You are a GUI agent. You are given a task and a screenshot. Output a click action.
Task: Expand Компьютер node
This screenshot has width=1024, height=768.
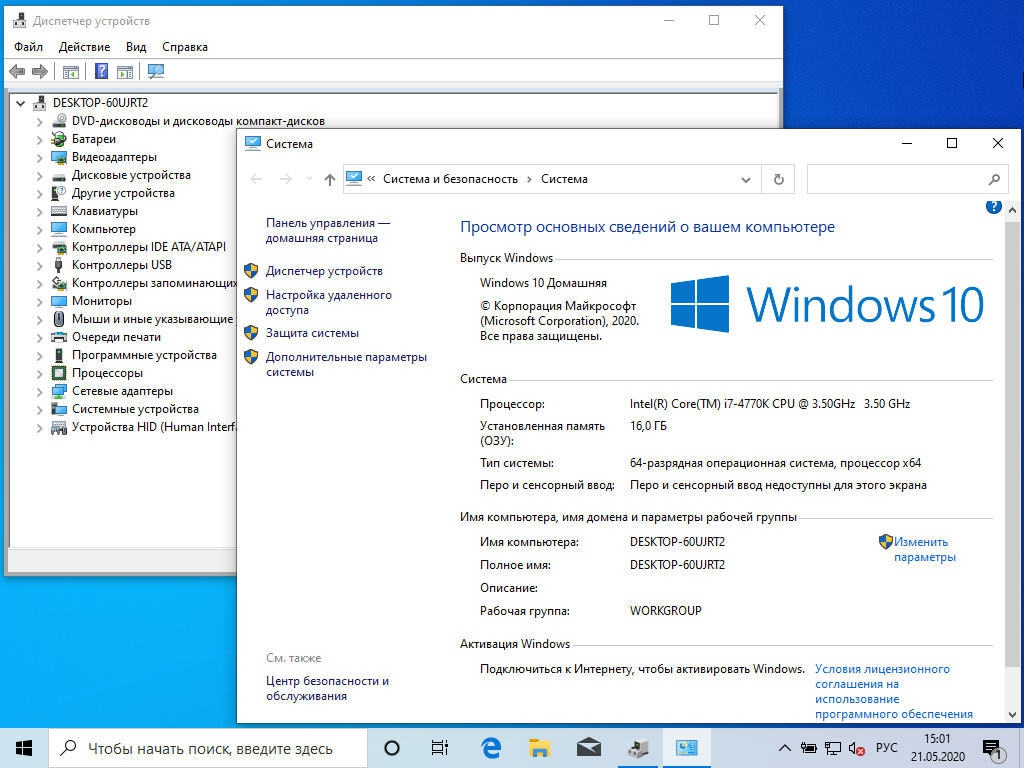pos(39,229)
